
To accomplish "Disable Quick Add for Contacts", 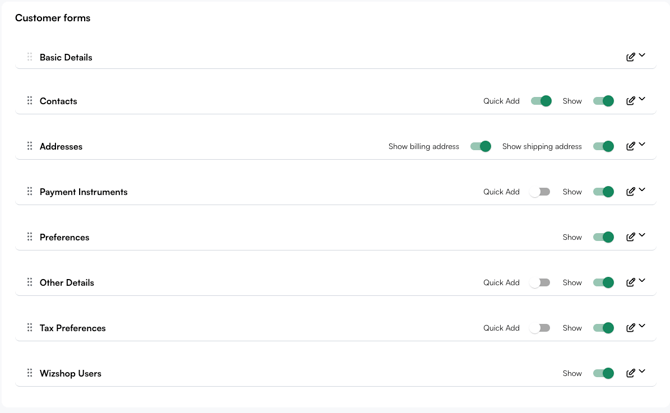I will [541, 101].
